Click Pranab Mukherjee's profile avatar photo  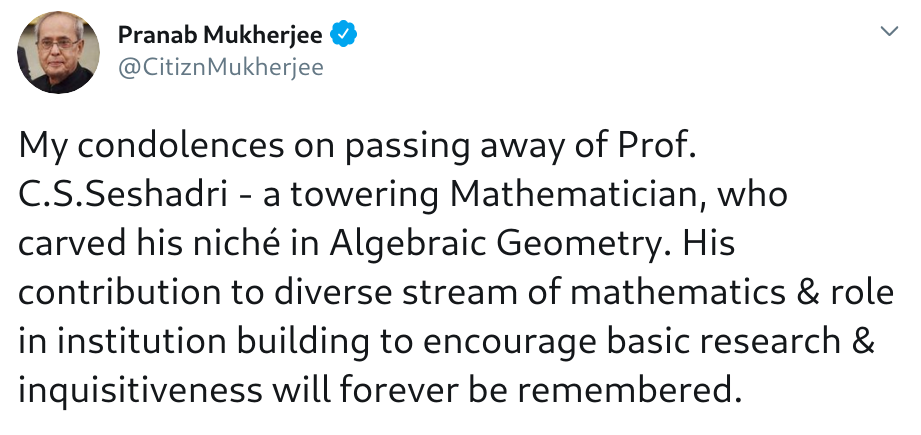58,52
